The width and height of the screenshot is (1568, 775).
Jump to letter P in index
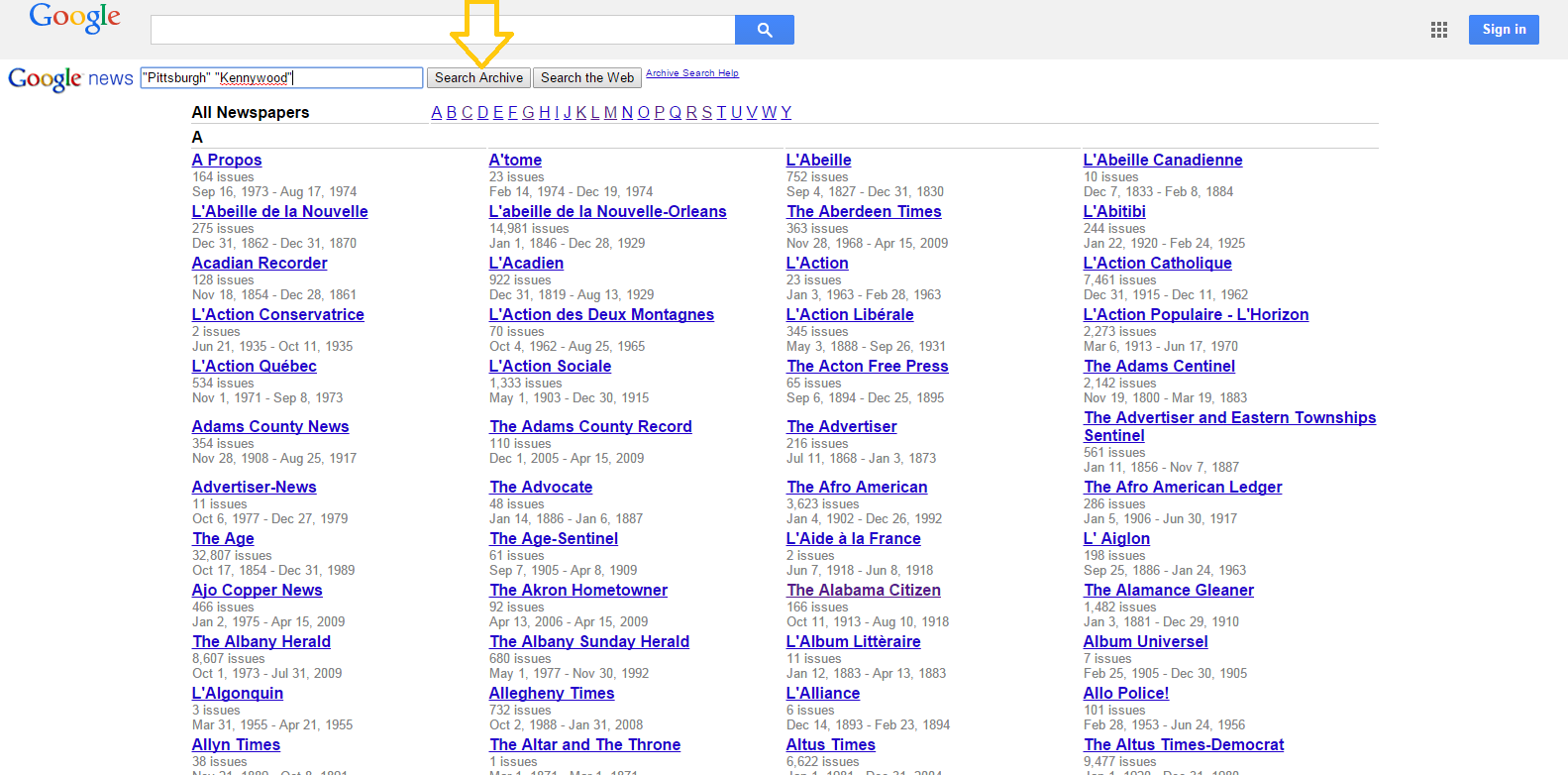click(x=660, y=113)
